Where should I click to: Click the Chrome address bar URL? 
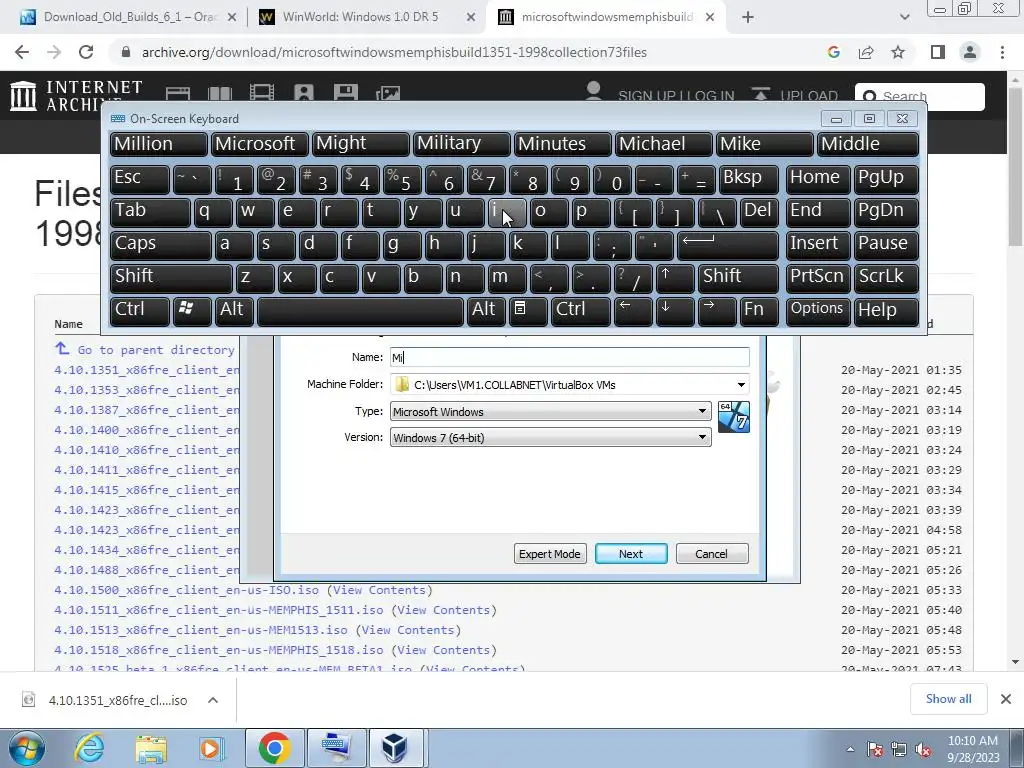[x=394, y=52]
